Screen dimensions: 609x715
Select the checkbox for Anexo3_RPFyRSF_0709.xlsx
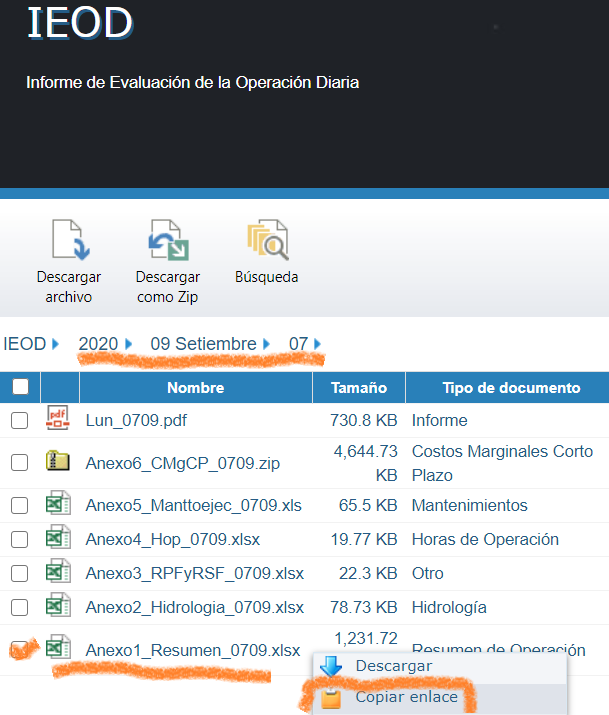(20, 574)
